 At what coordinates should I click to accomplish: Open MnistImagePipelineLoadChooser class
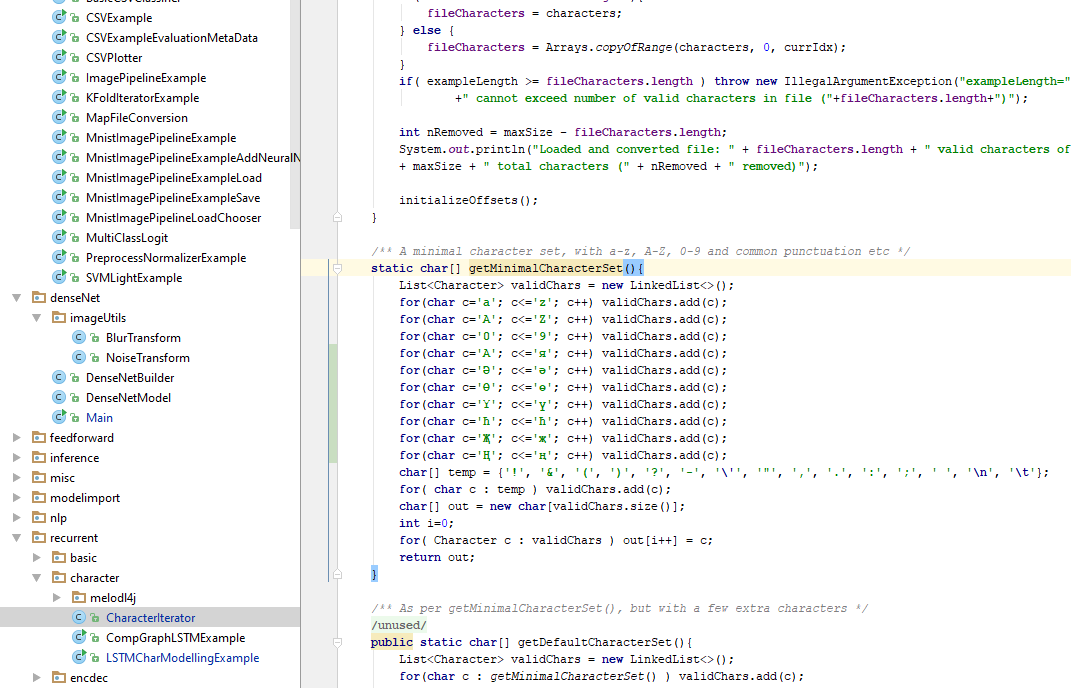click(173, 217)
